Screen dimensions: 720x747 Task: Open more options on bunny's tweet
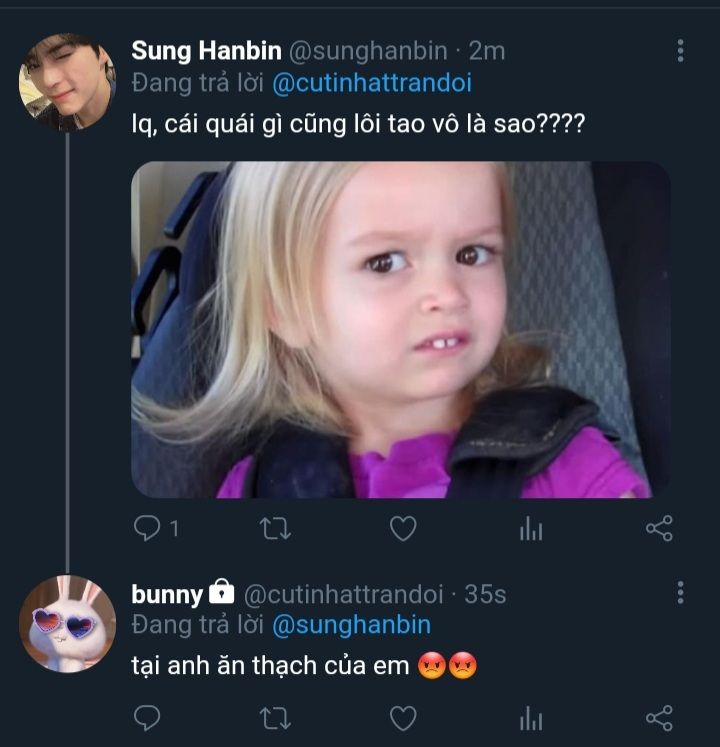point(680,592)
